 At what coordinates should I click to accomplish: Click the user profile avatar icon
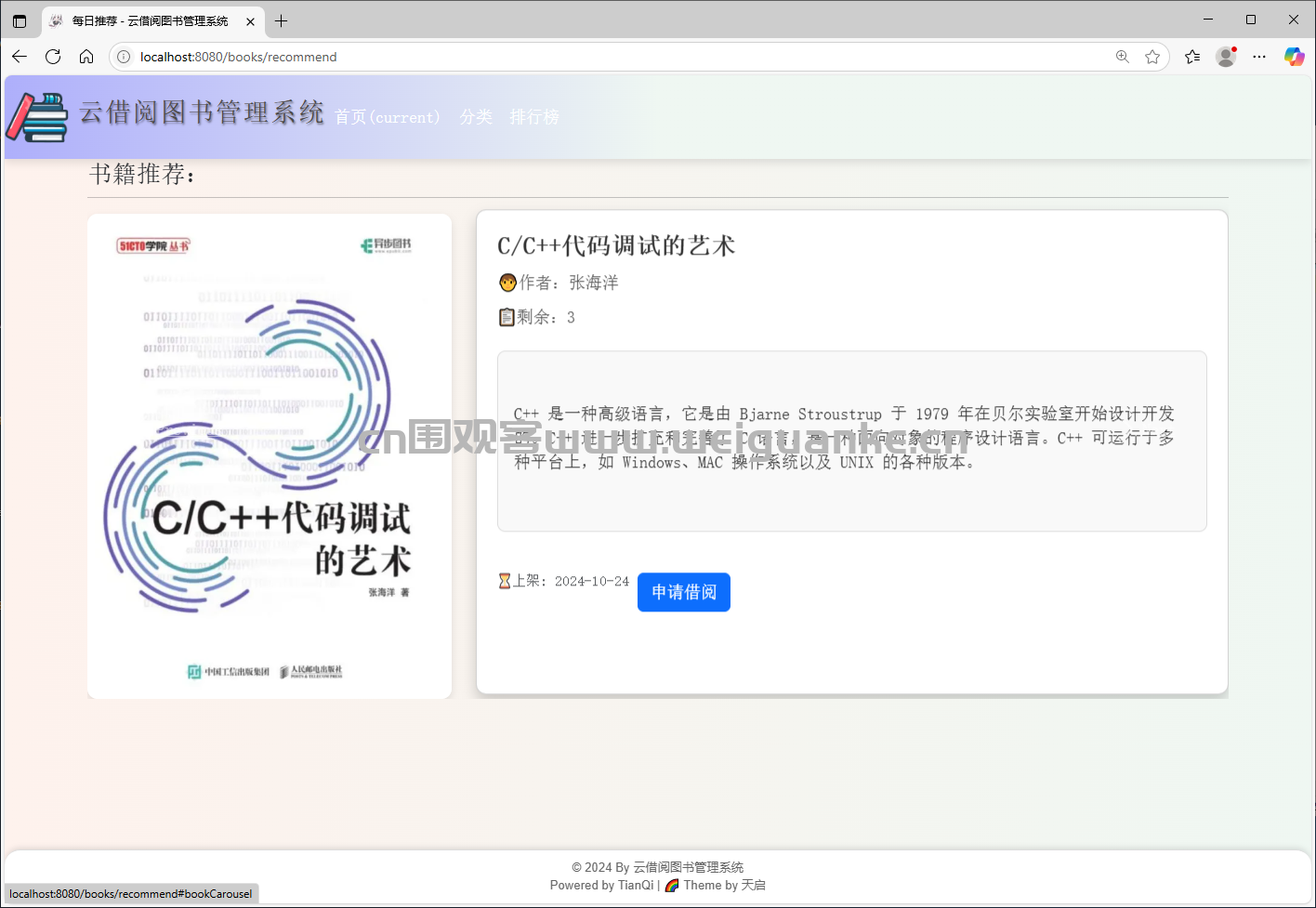(x=1226, y=57)
